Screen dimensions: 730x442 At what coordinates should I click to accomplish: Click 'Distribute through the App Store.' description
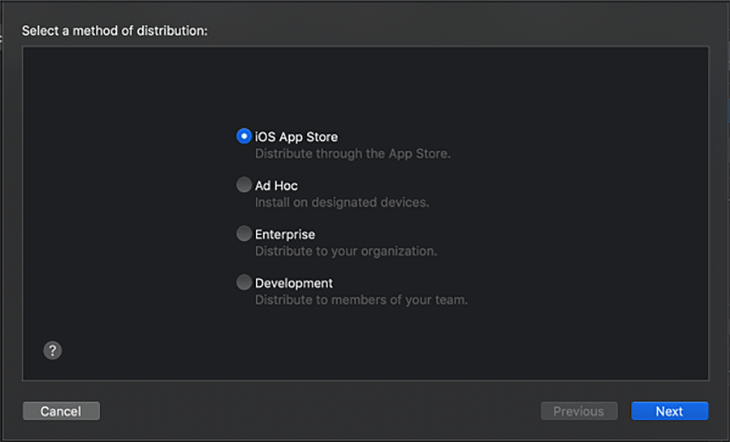click(x=352, y=154)
